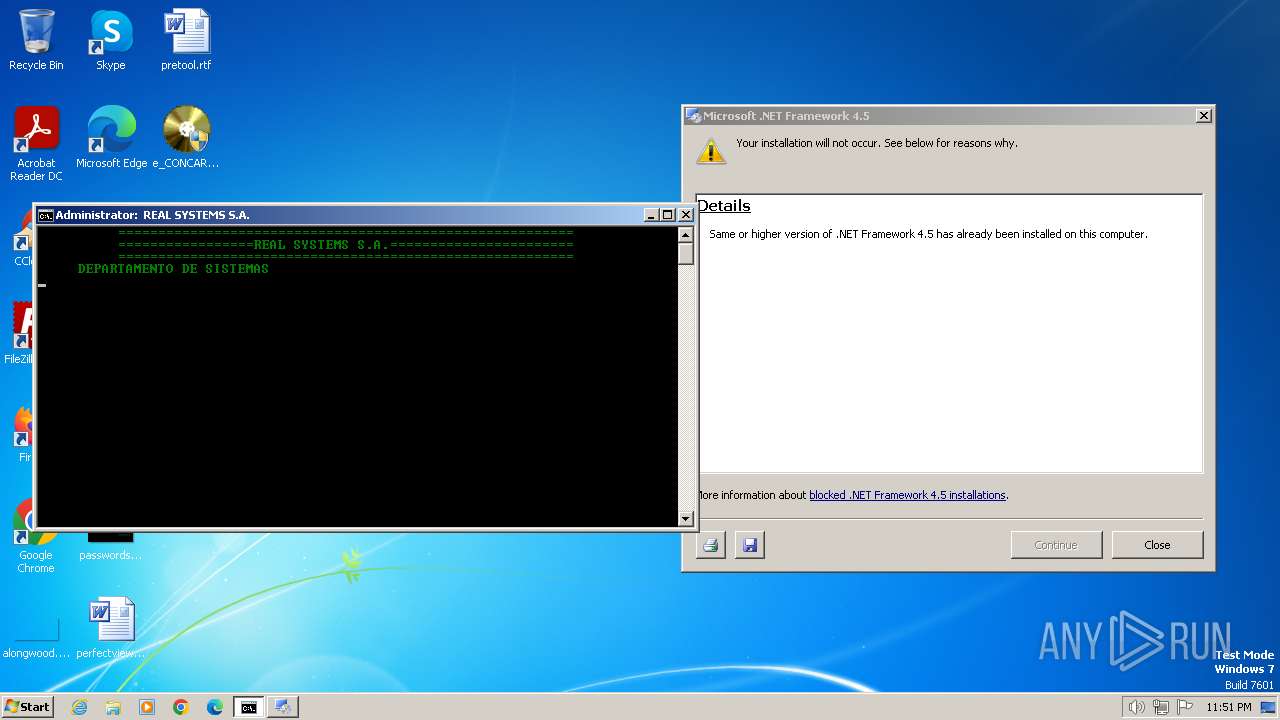Switch to the command prompt taskbar button
The width and height of the screenshot is (1280, 720).
tap(248, 707)
